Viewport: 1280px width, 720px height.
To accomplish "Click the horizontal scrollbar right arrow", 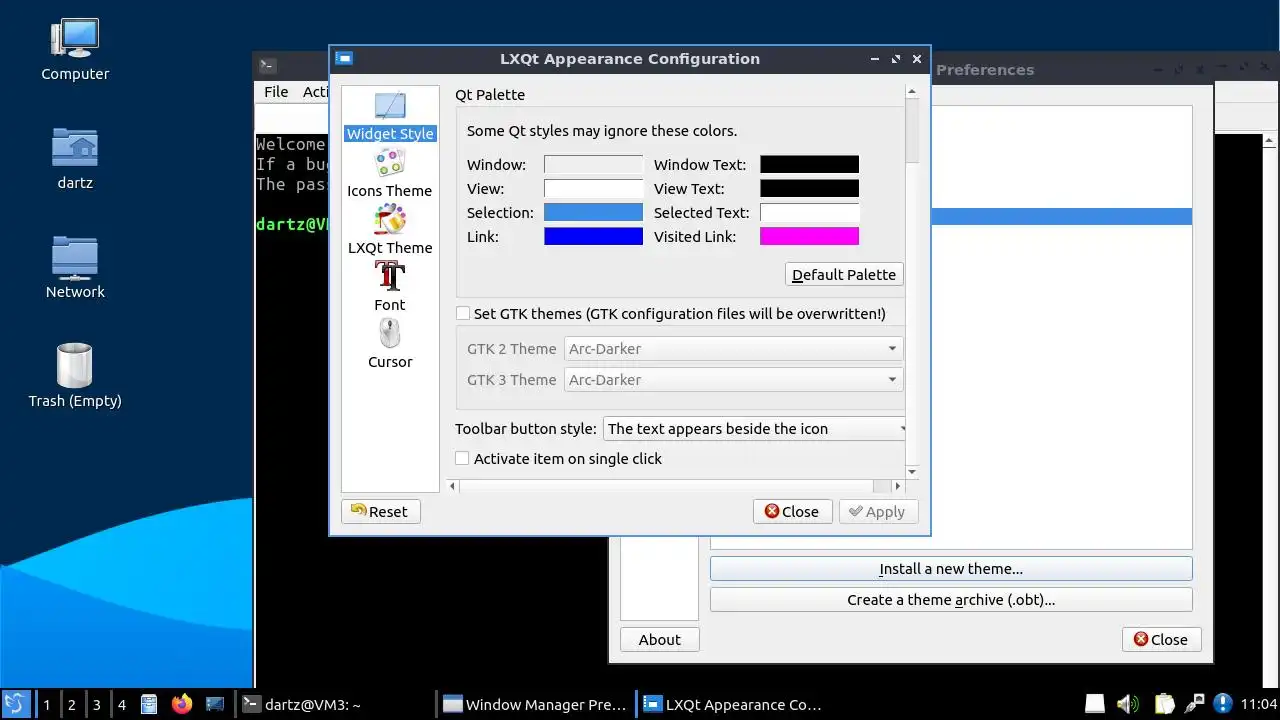I will (x=897, y=486).
